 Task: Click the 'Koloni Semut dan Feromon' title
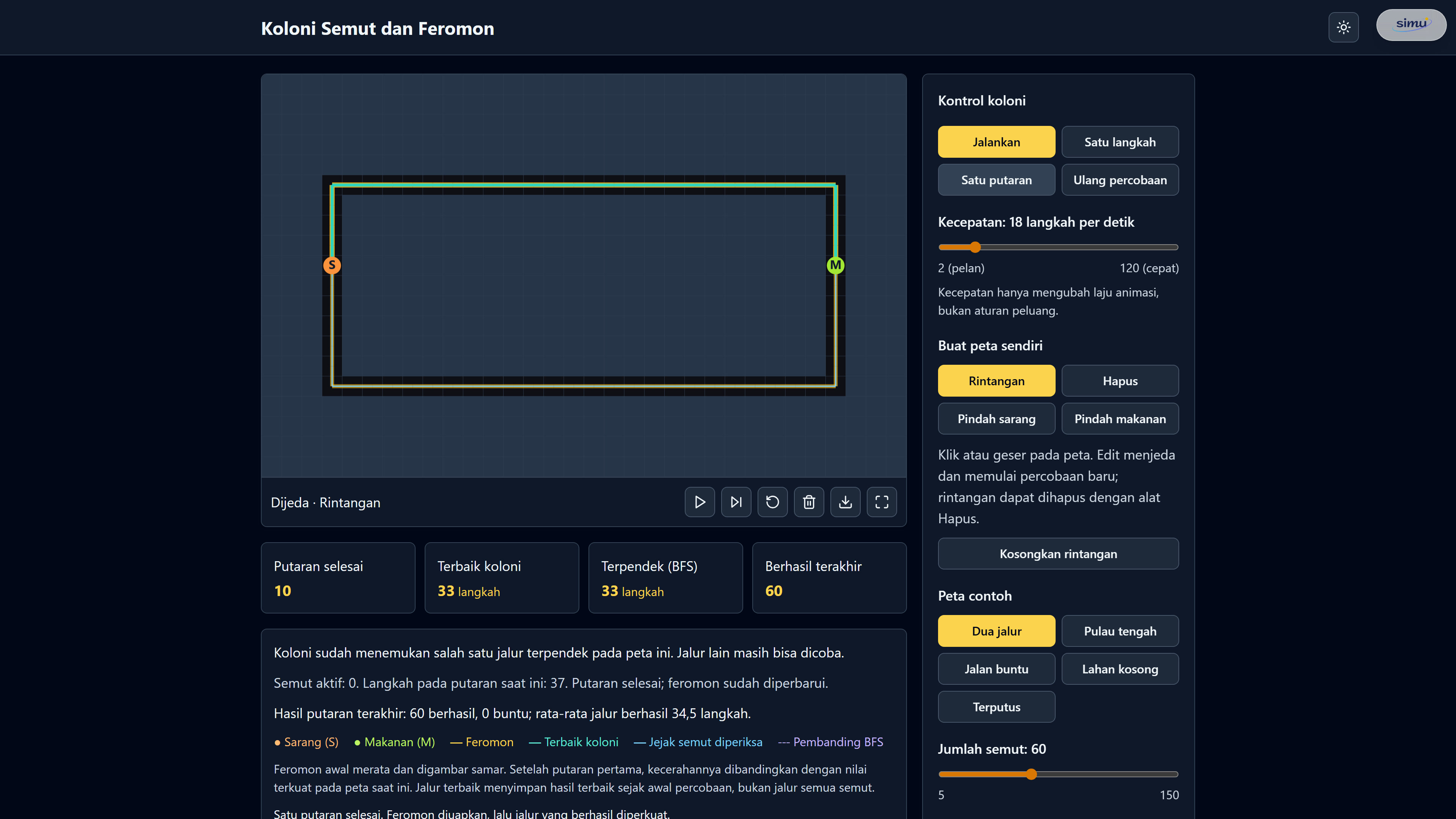[378, 28]
